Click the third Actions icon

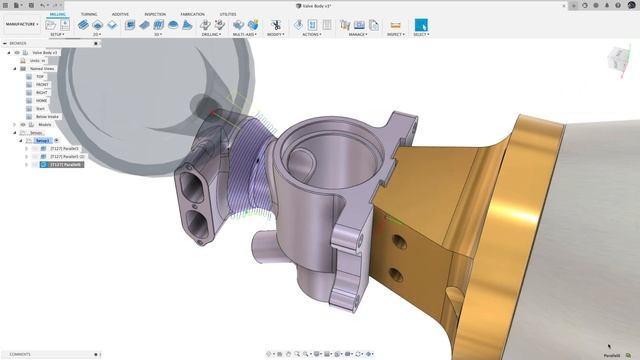coord(327,25)
